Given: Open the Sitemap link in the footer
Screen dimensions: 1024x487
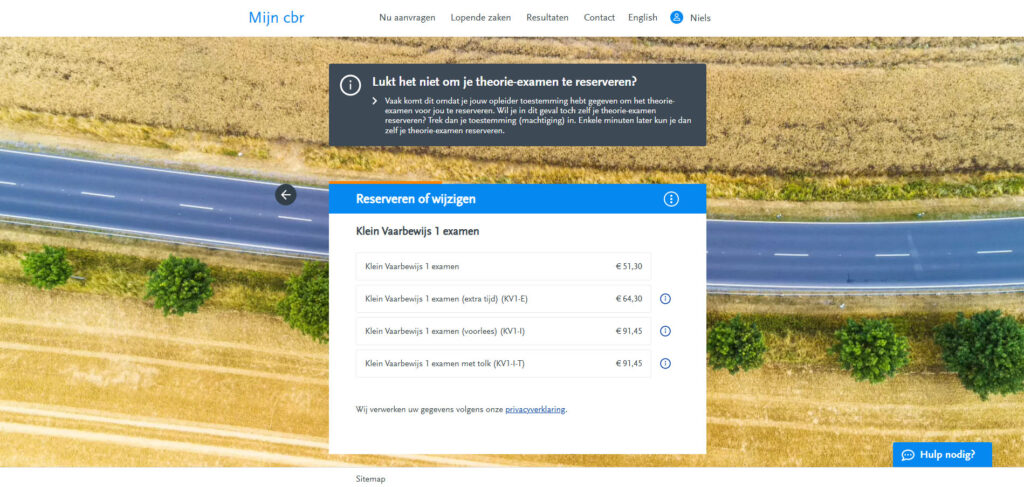Looking at the screenshot, I should [370, 479].
